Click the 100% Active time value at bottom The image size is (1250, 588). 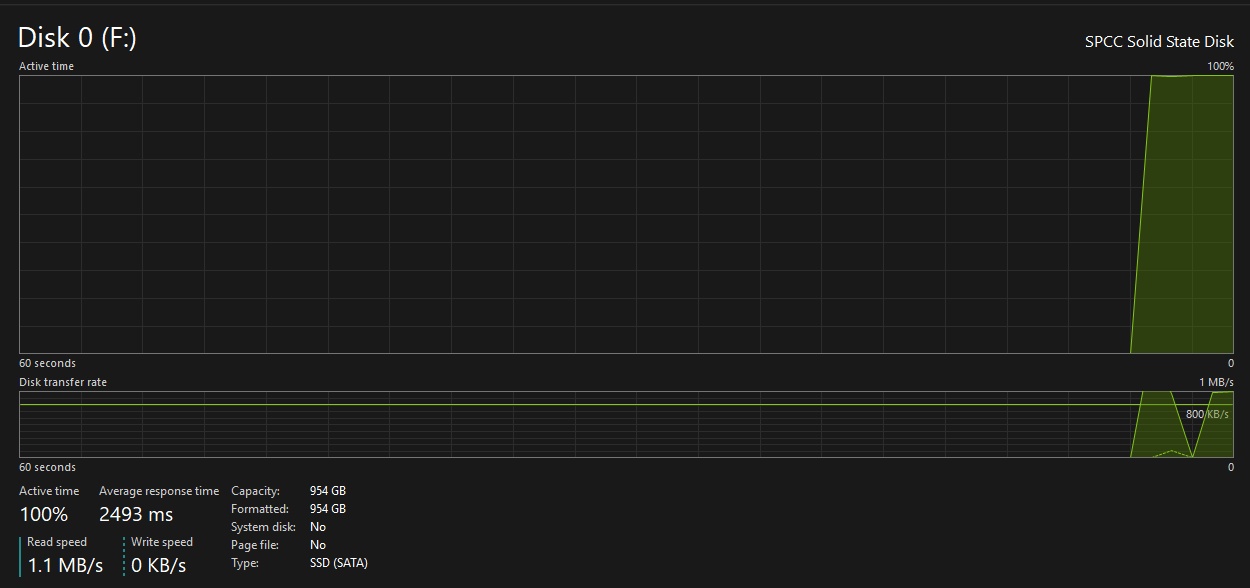pos(44,515)
